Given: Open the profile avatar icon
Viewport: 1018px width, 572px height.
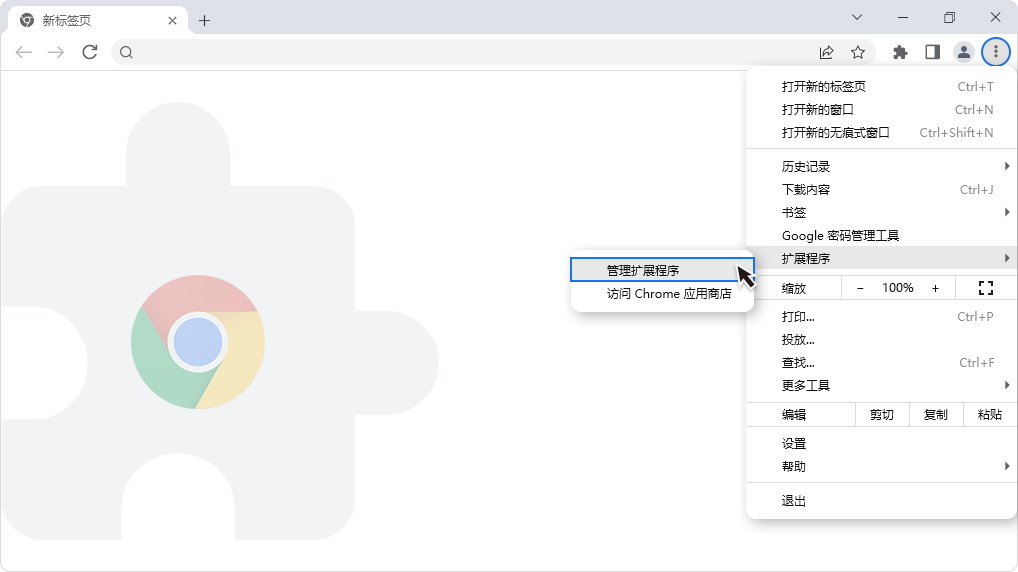Looking at the screenshot, I should 964,53.
